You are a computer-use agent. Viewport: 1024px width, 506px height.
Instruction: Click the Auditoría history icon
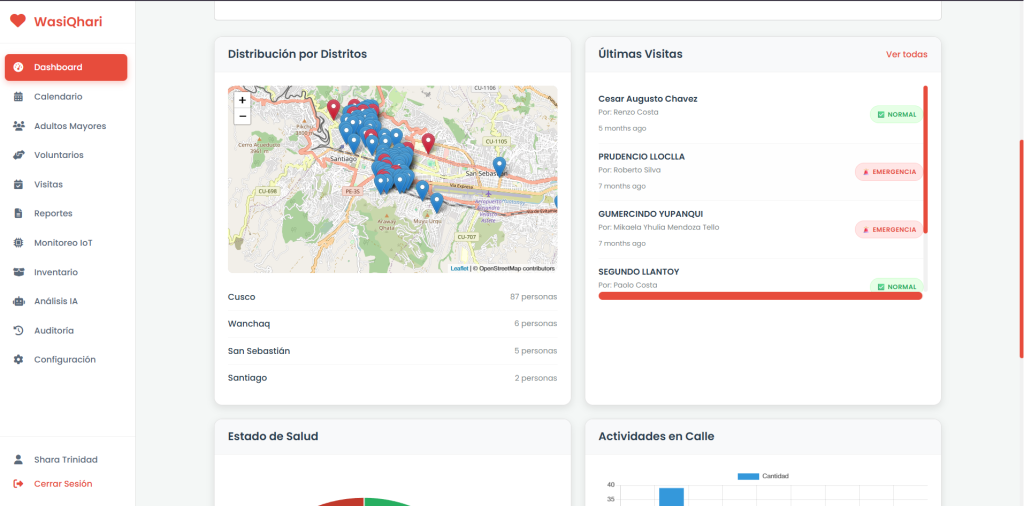18,330
